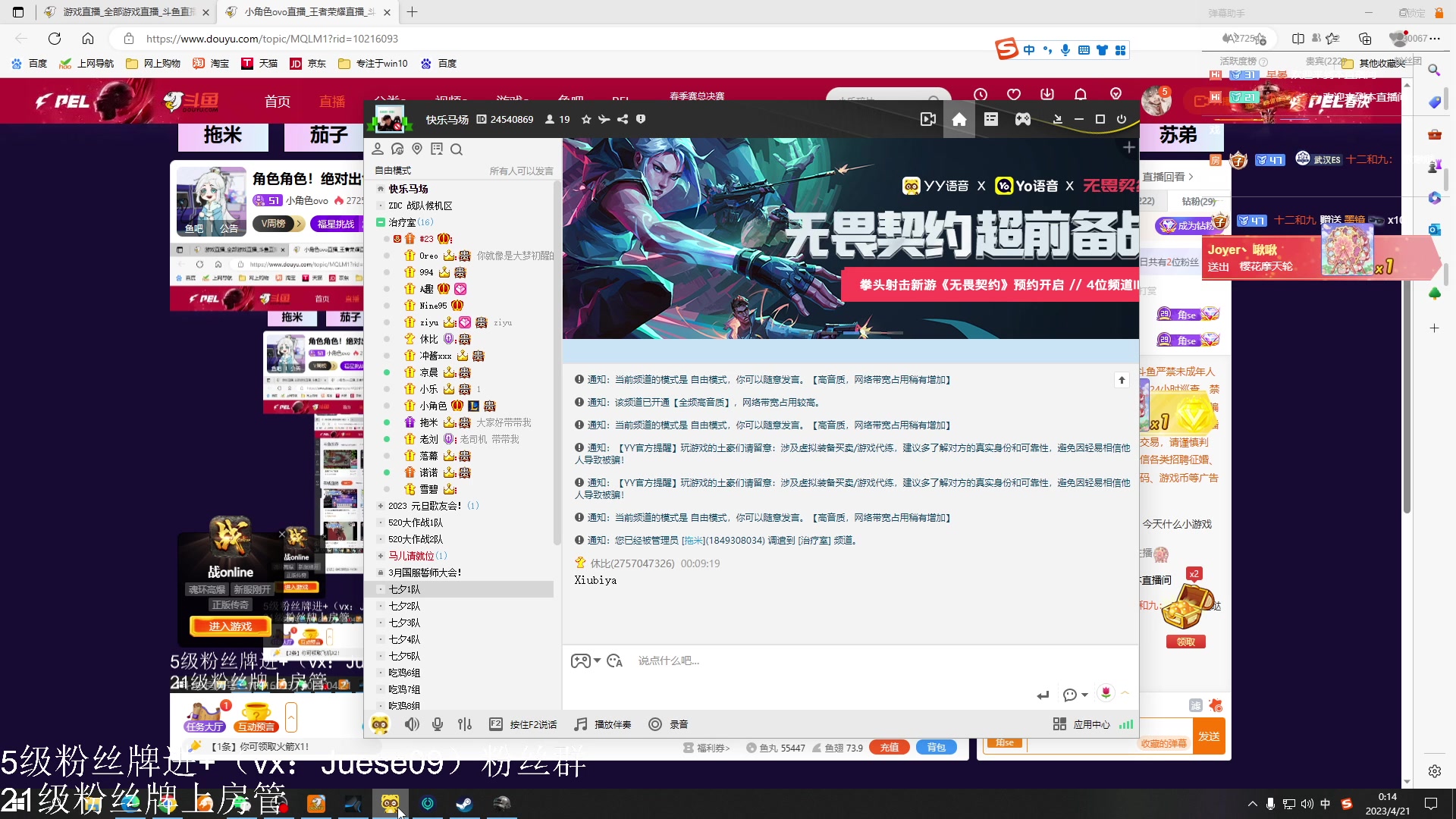Image resolution: width=1456 pixels, height=819 pixels.
Task: Toggle push-to-talk 按住F2说话 mode
Action: click(523, 724)
